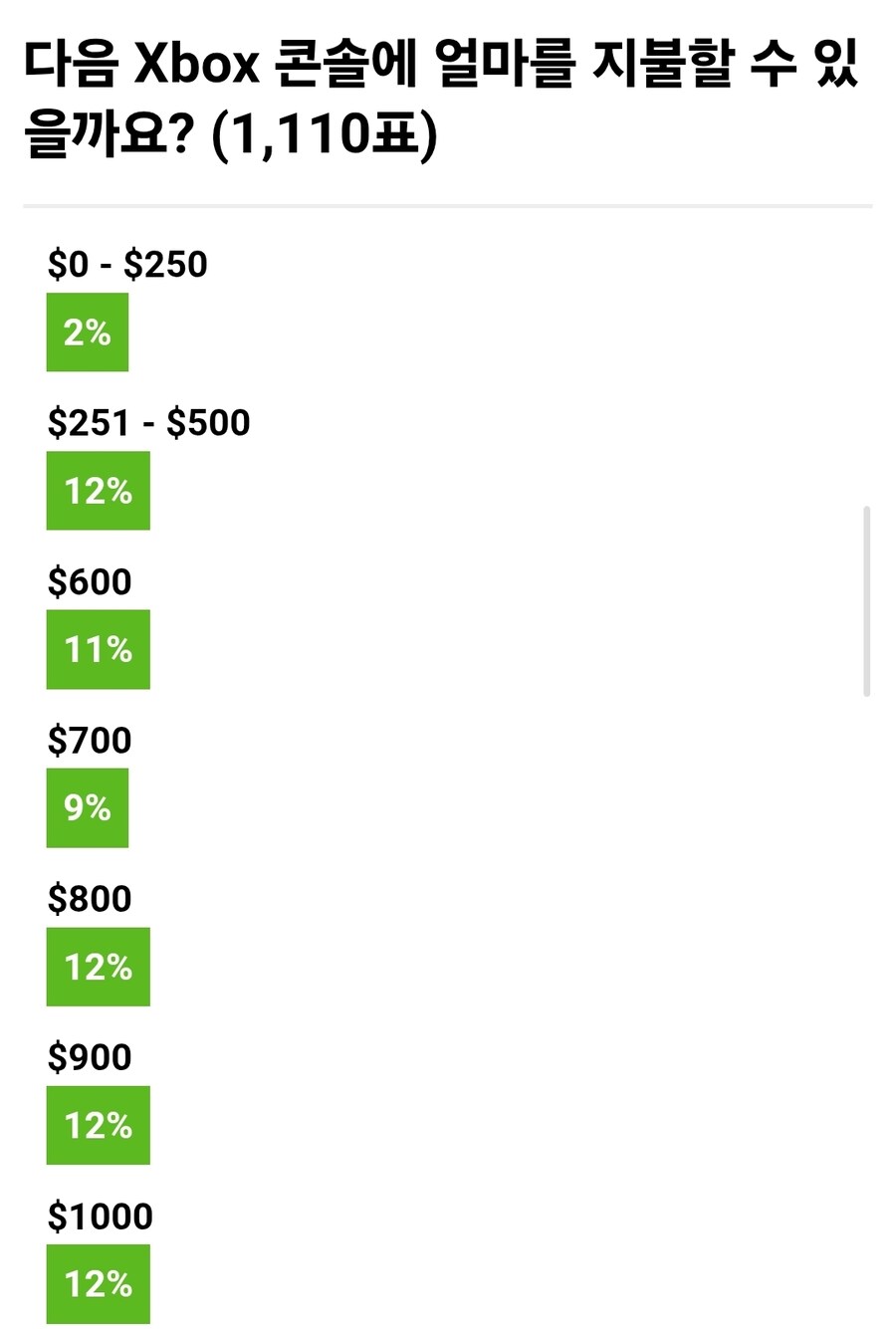Click the 1,110표 vote count
Viewport: 896px width, 1329px height.
pos(325,133)
